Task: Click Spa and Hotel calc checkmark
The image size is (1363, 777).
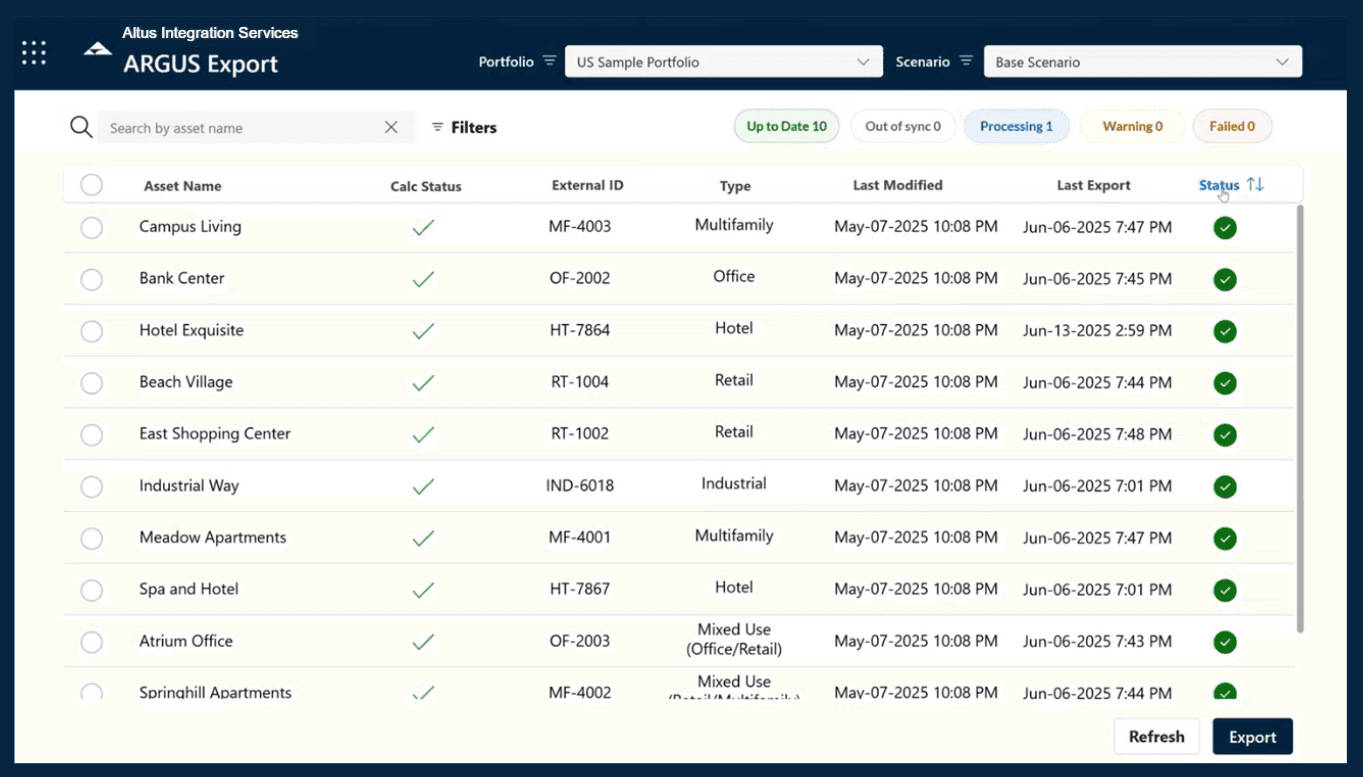Action: [x=424, y=590]
